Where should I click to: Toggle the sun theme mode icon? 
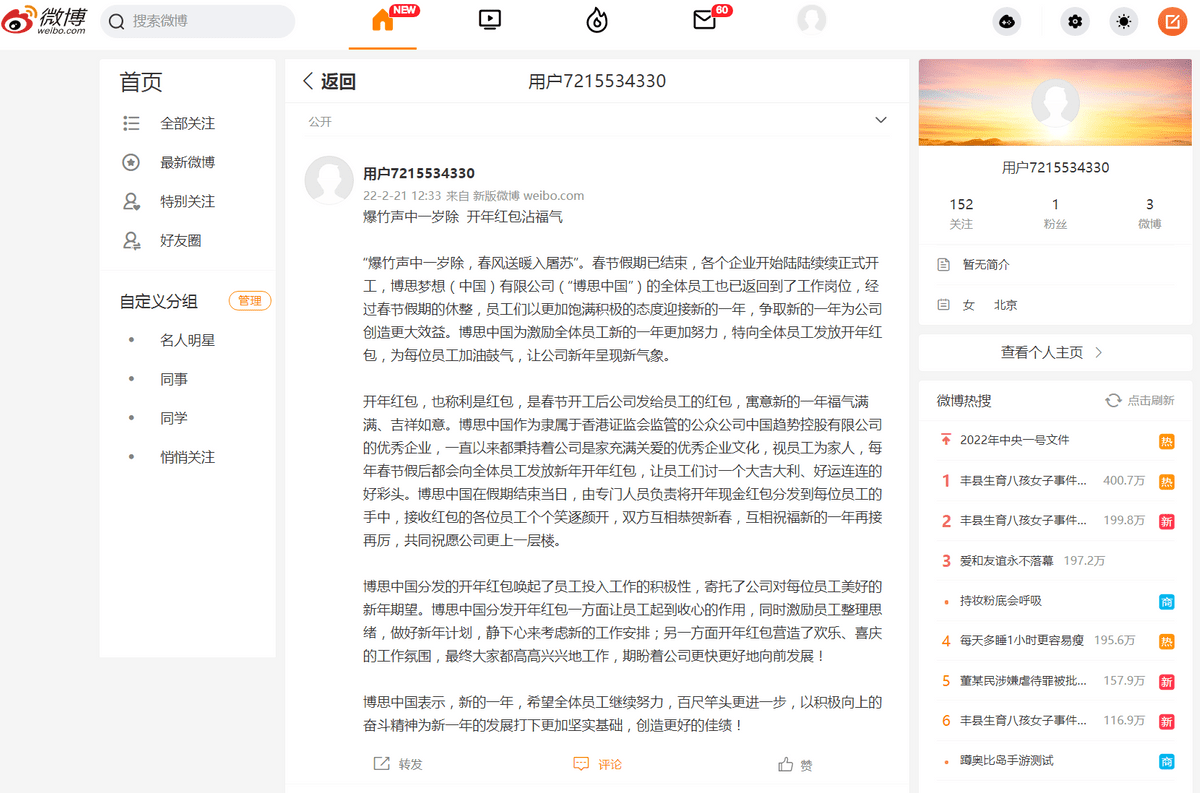click(1124, 22)
